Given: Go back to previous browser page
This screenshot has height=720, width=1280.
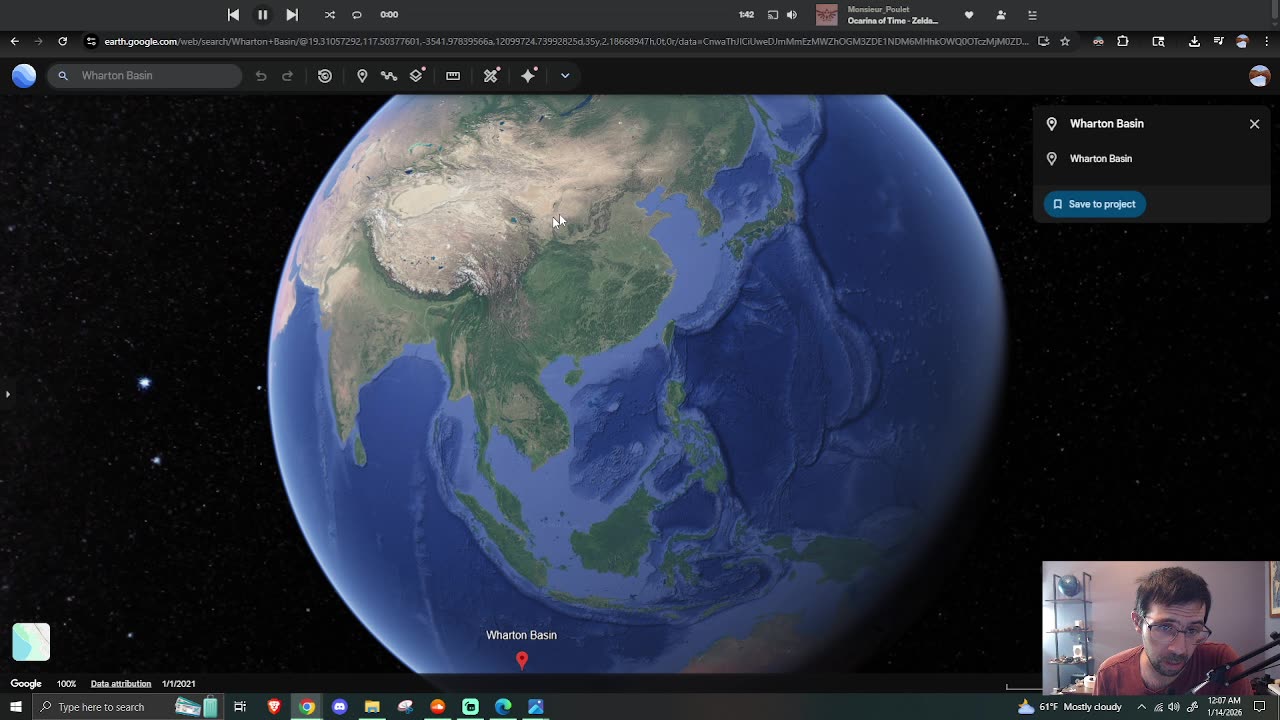Looking at the screenshot, I should (14, 41).
